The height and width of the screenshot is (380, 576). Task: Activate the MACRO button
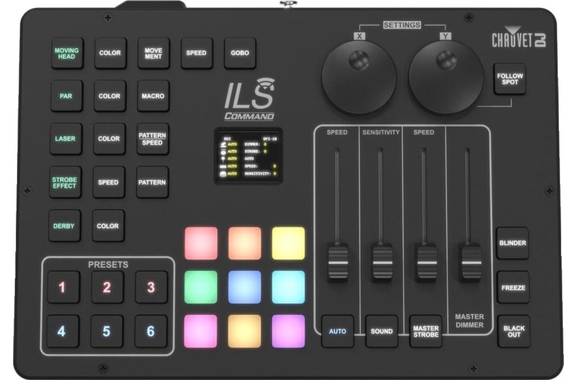pos(153,96)
